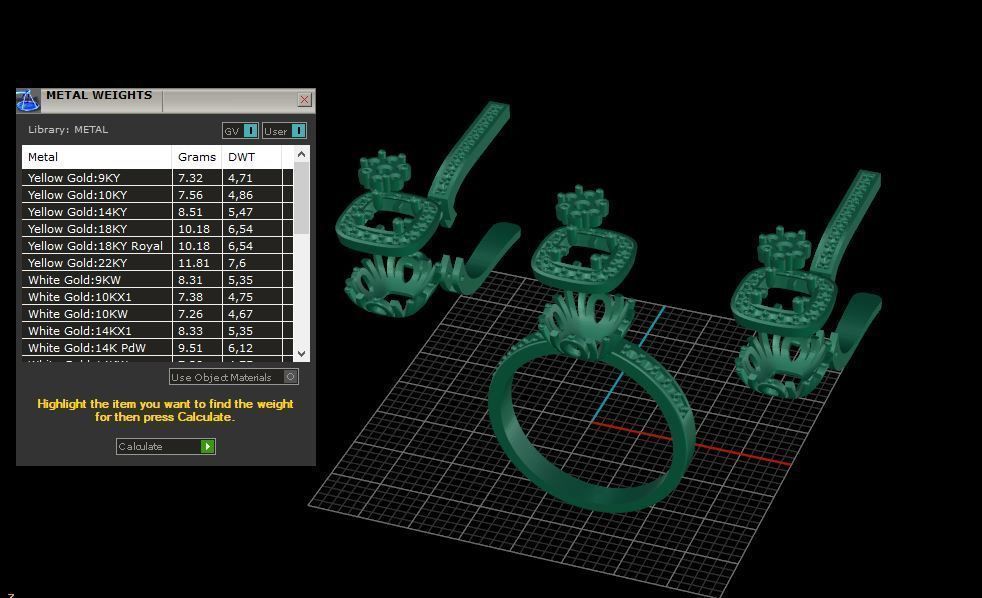Click the metal list scroll up arrow

point(301,154)
